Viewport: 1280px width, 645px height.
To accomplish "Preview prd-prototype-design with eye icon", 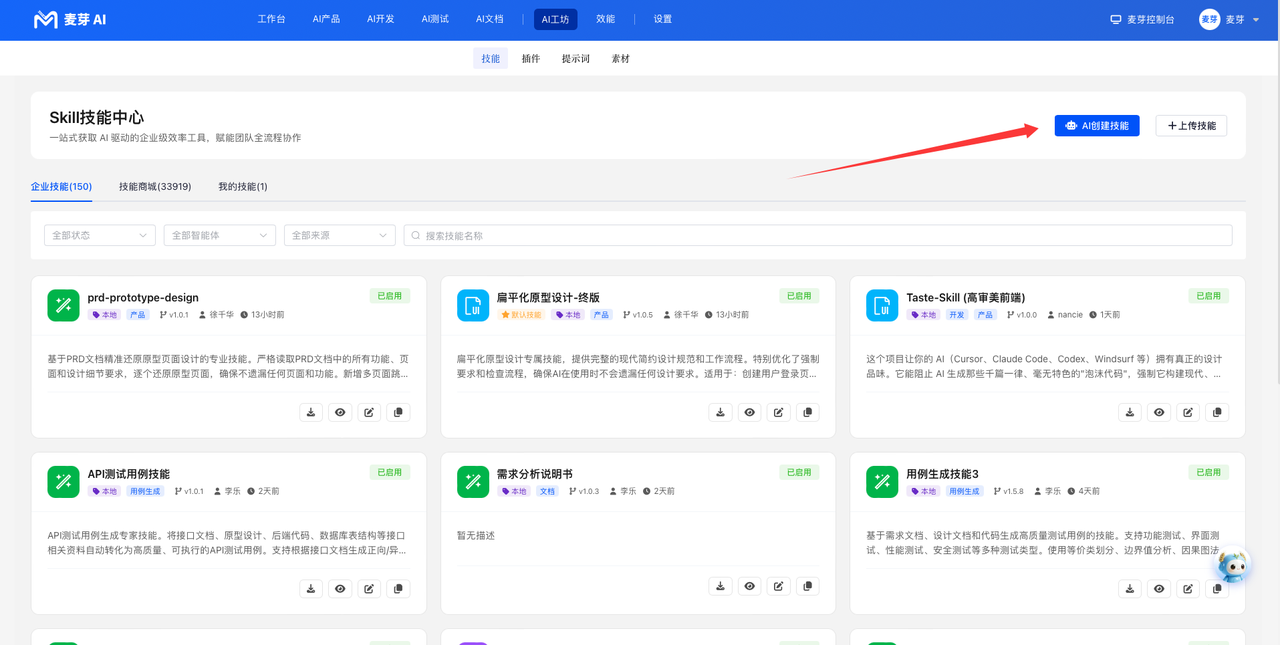I will coord(340,412).
